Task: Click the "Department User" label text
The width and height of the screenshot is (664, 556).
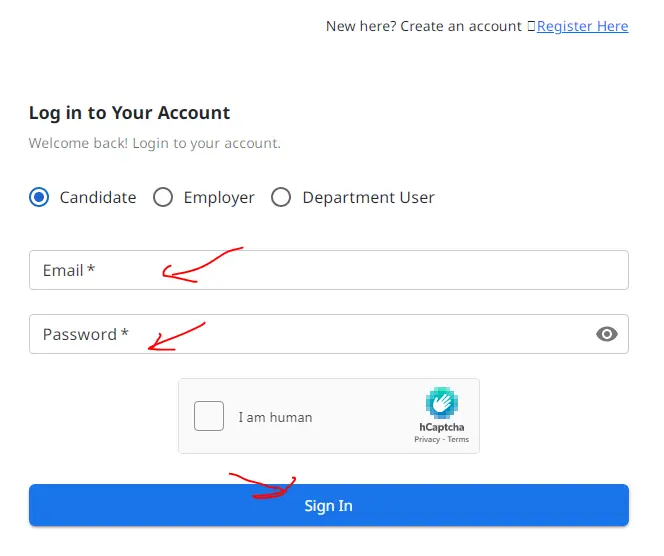Action: pyautogui.click(x=368, y=197)
